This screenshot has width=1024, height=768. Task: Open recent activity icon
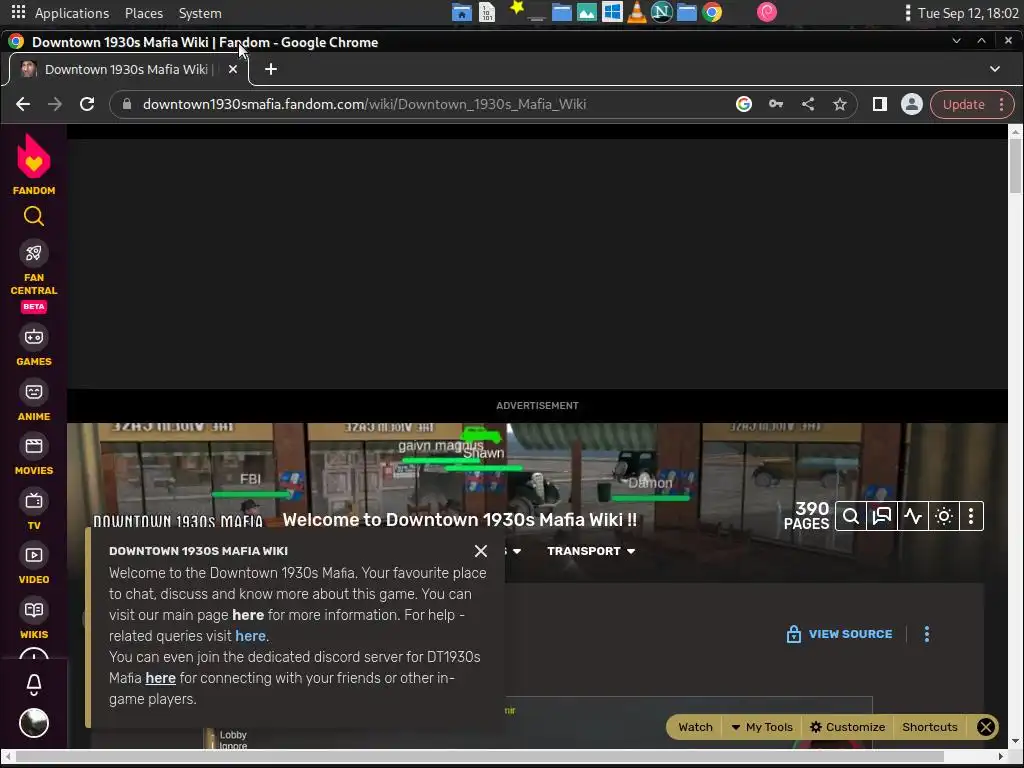913,517
